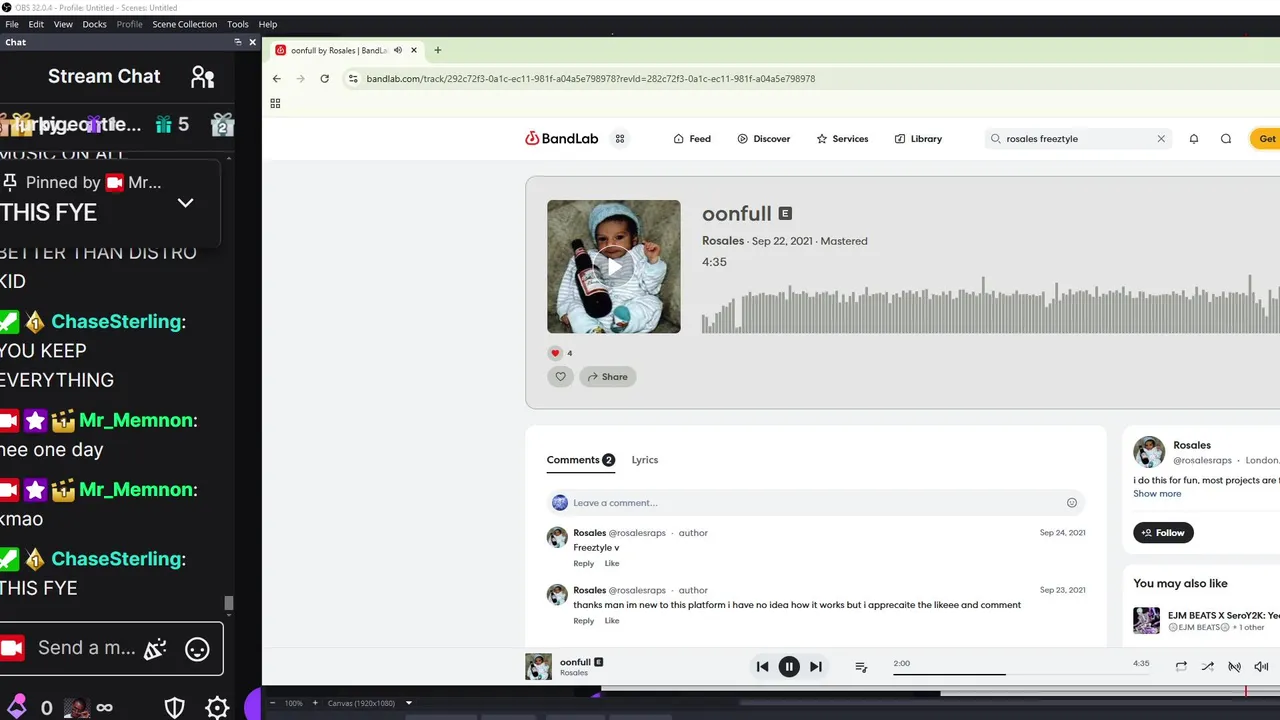The height and width of the screenshot is (720, 1280).
Task: Open a new browser tab
Action: pos(437,50)
